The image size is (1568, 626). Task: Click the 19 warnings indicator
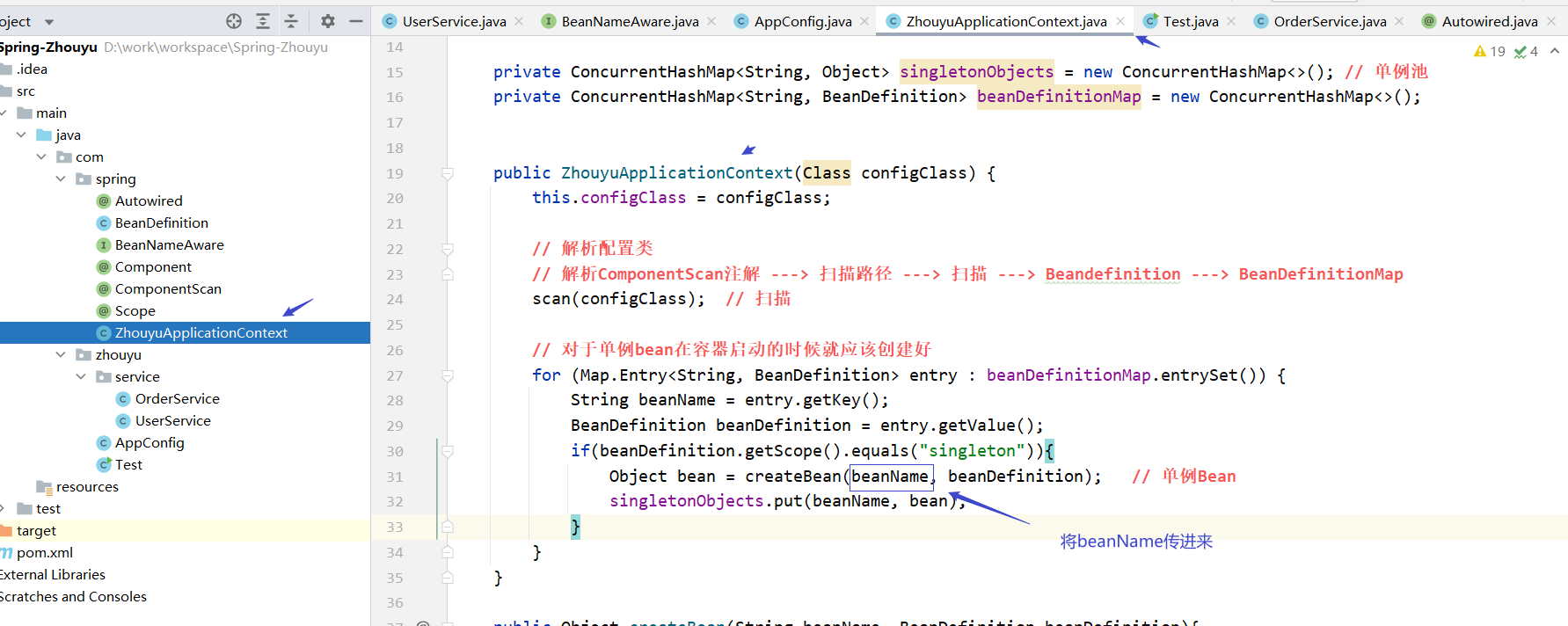point(1490,52)
